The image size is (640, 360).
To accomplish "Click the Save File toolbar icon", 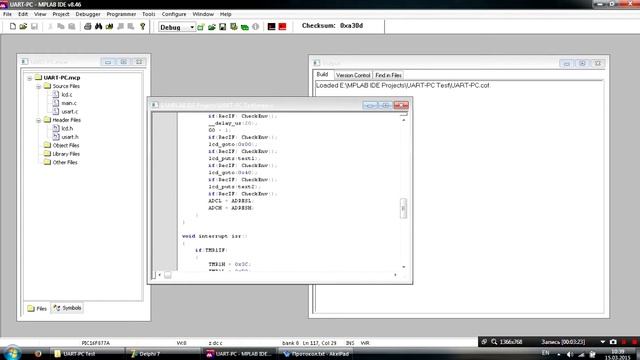I will pyautogui.click(x=34, y=27).
